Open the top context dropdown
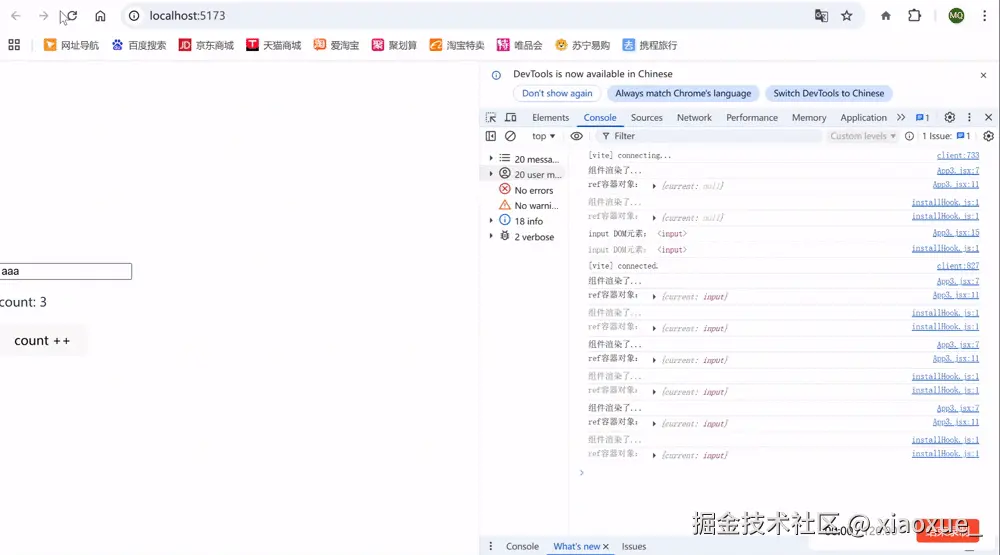This screenshot has width=1000, height=555. pyautogui.click(x=543, y=136)
